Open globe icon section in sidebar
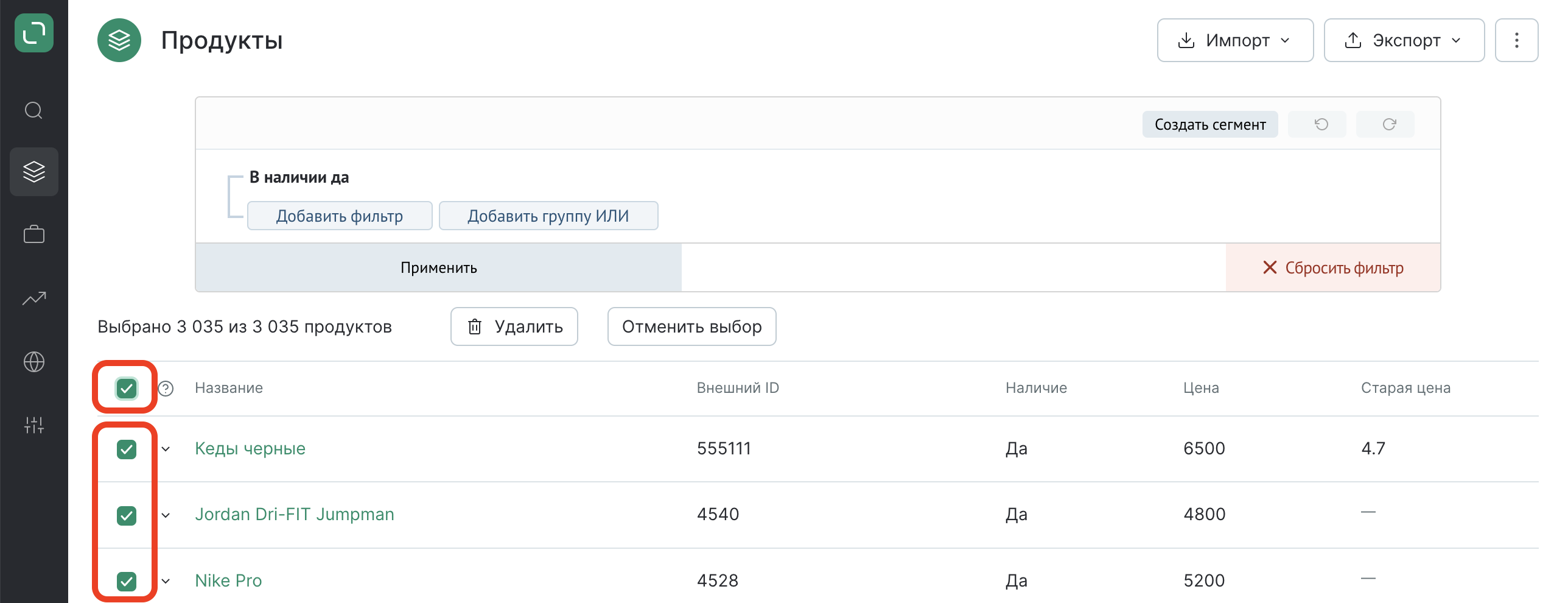Screen dimensions: 1568x603 point(34,362)
